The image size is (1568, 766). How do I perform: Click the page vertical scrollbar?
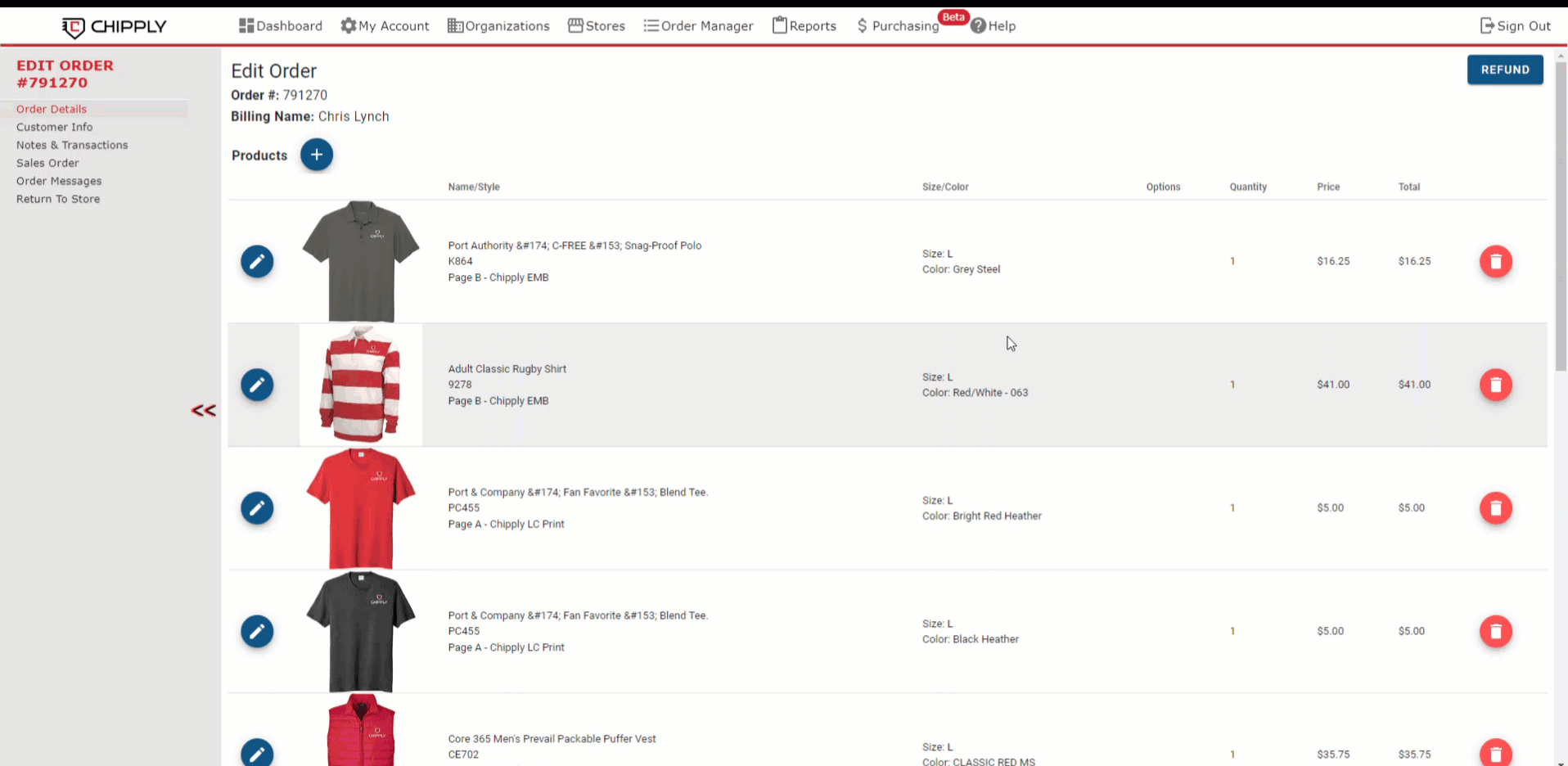coord(1561,216)
